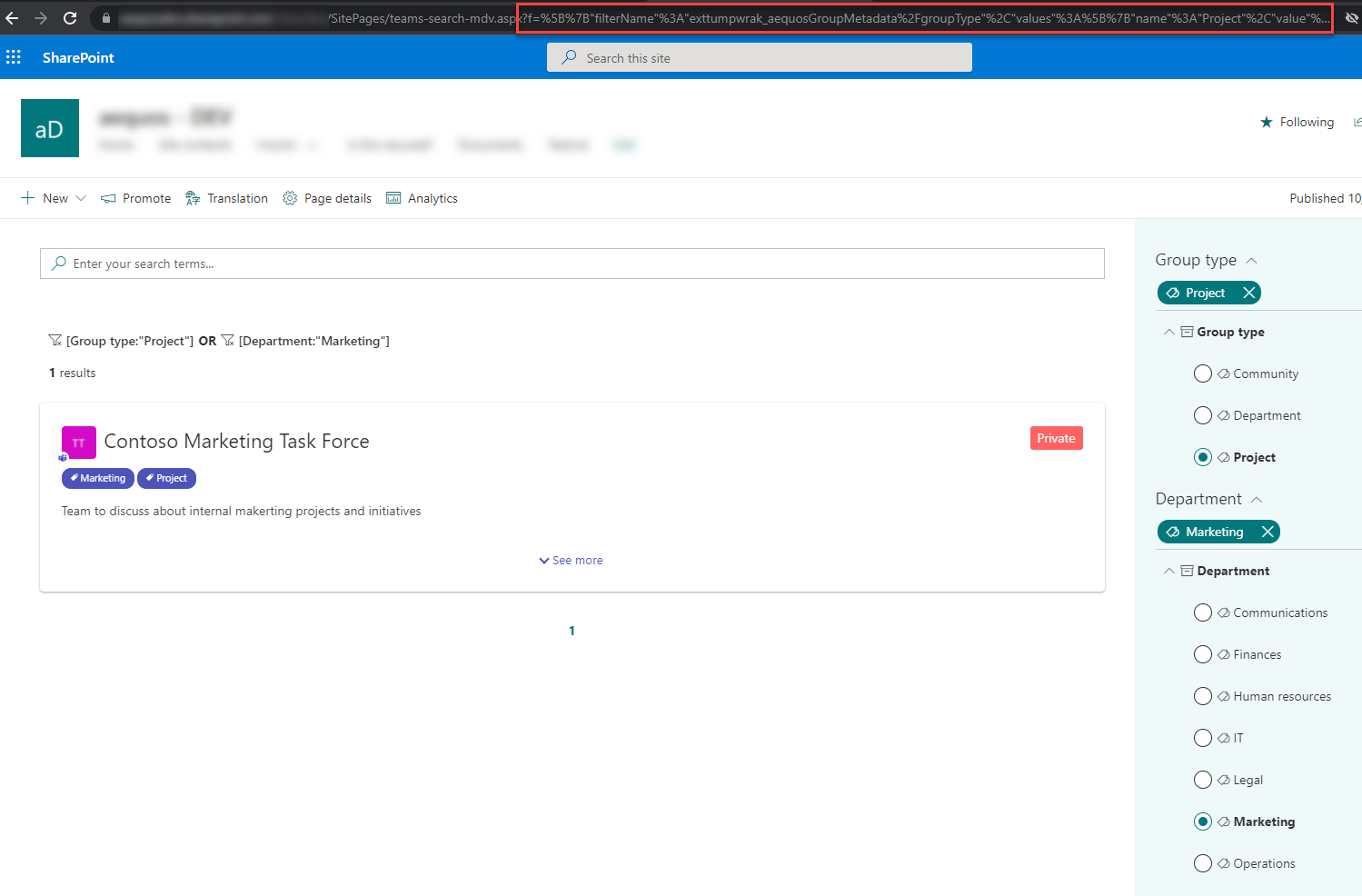This screenshot has width=1362, height=896.
Task: Click the tag icon in Marketing pill
Action: [1173, 532]
